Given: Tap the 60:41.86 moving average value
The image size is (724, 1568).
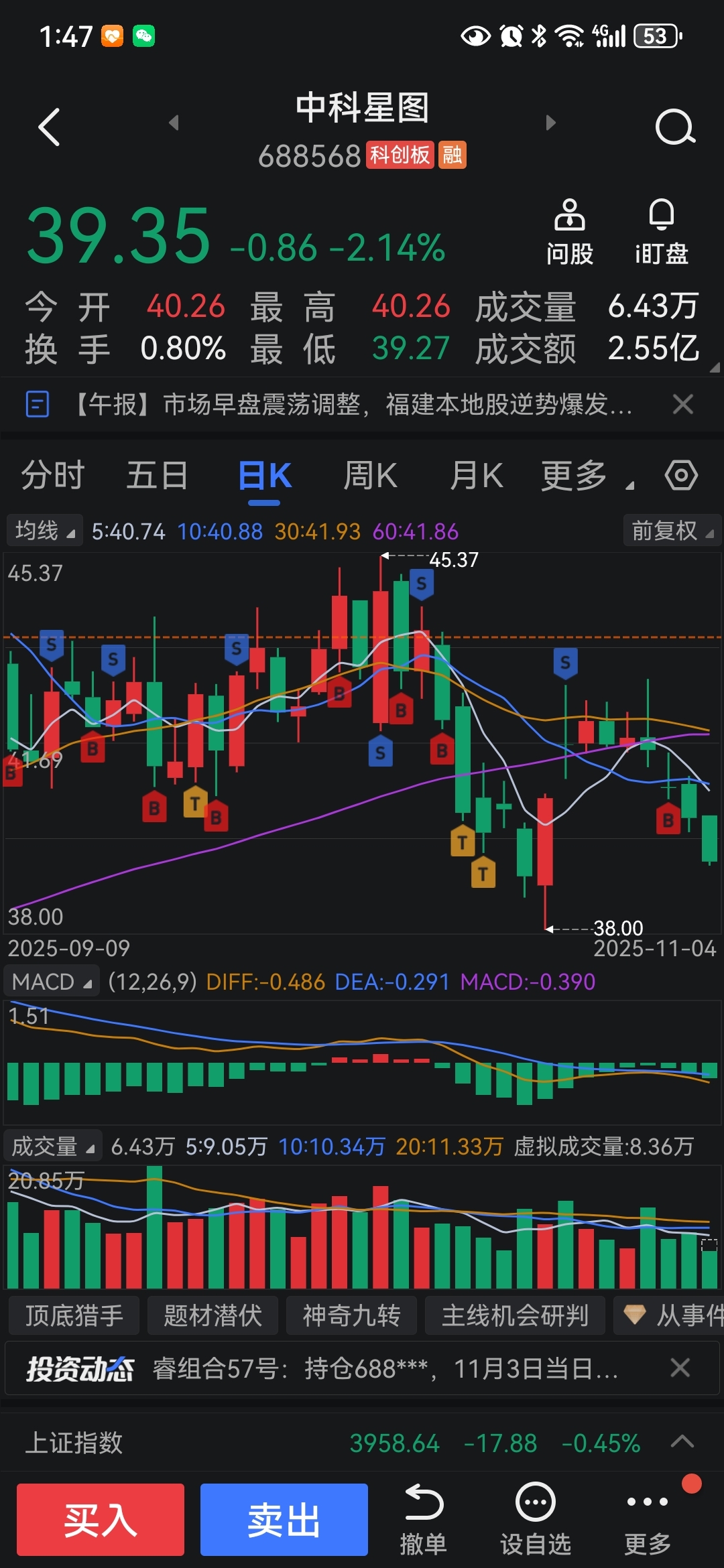Looking at the screenshot, I should pyautogui.click(x=416, y=531).
